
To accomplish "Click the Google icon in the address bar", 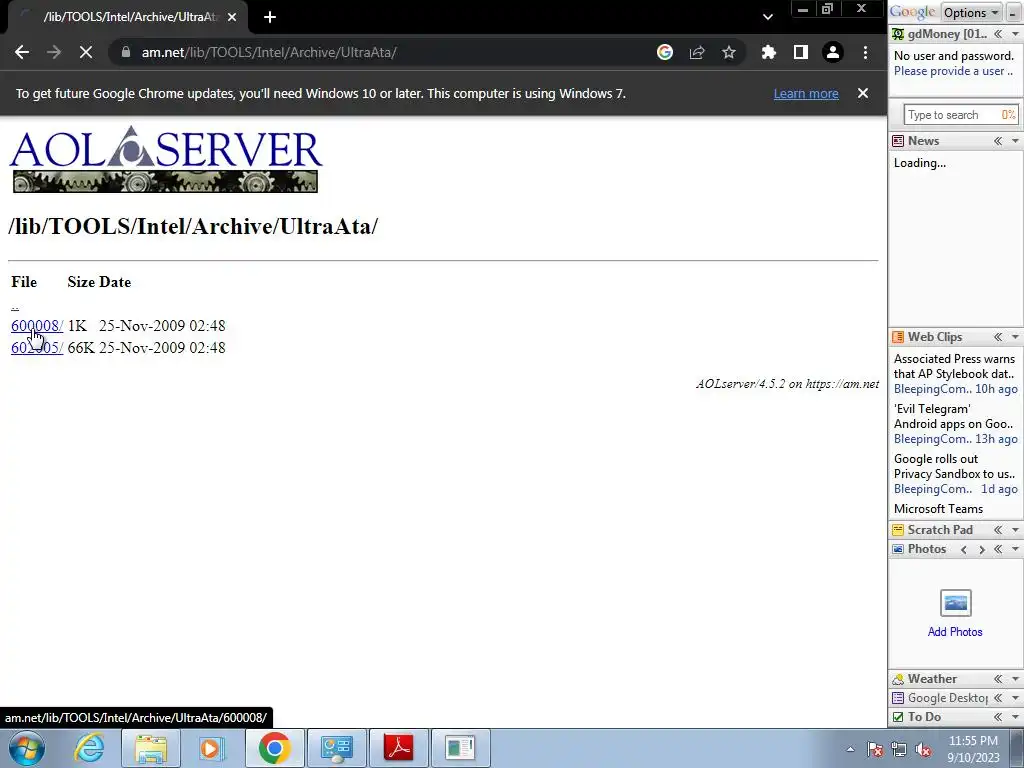I will tap(665, 52).
